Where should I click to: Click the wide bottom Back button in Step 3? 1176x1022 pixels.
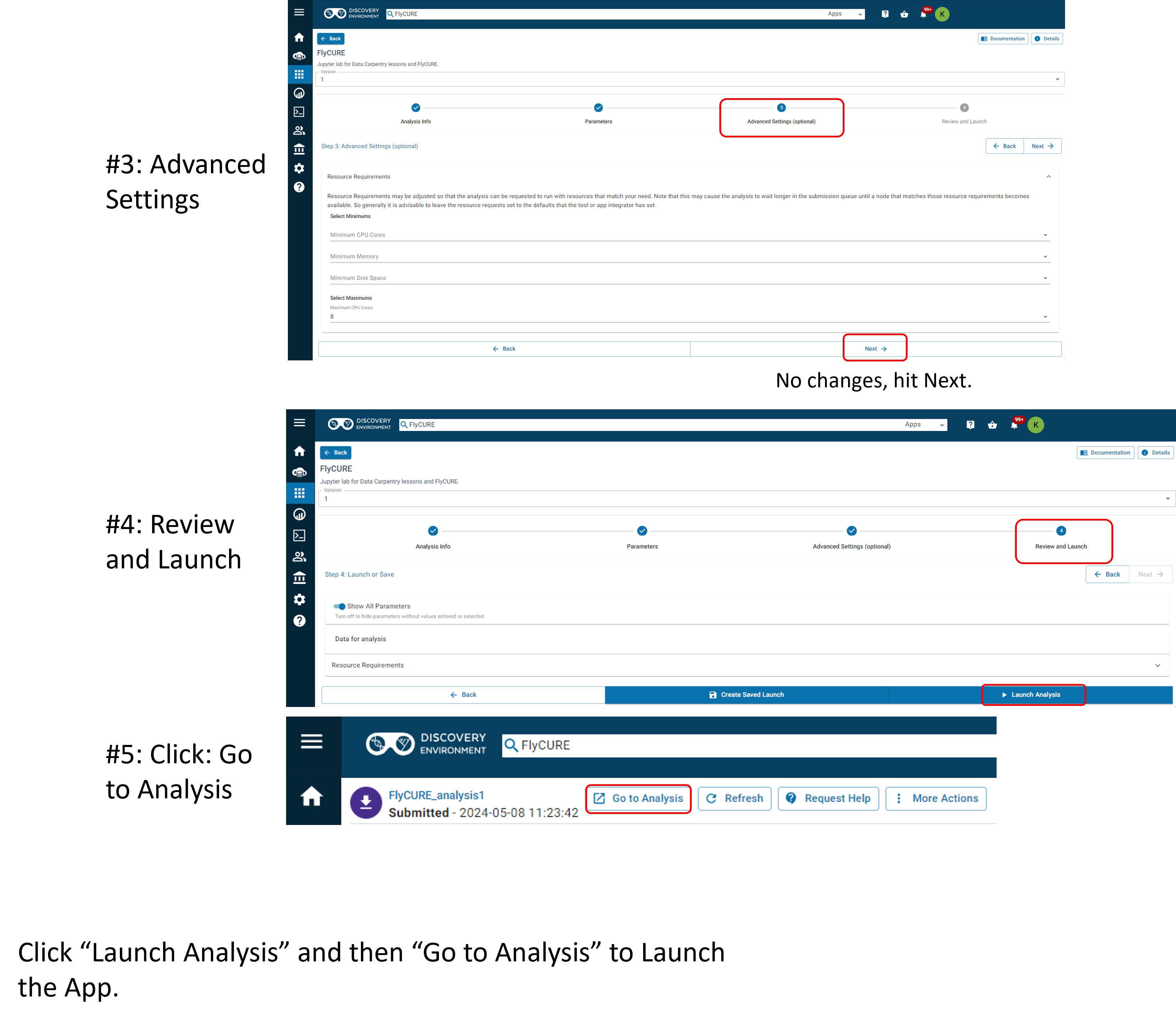(x=505, y=349)
